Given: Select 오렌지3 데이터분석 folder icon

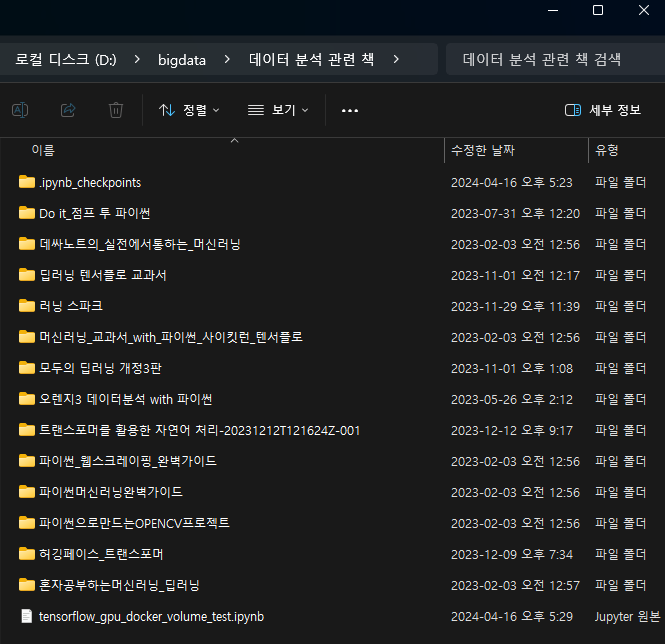Looking at the screenshot, I should click(27, 399).
